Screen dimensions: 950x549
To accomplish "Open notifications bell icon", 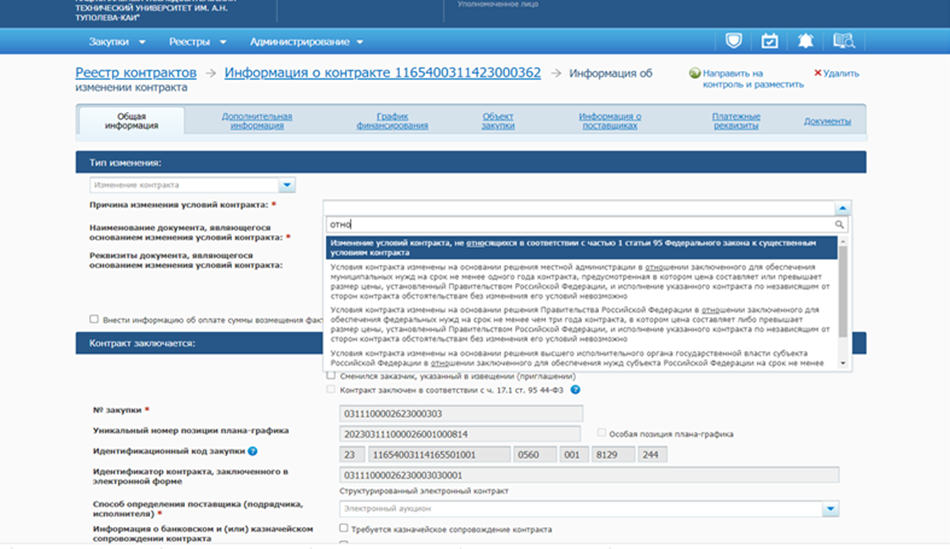I will (x=805, y=41).
